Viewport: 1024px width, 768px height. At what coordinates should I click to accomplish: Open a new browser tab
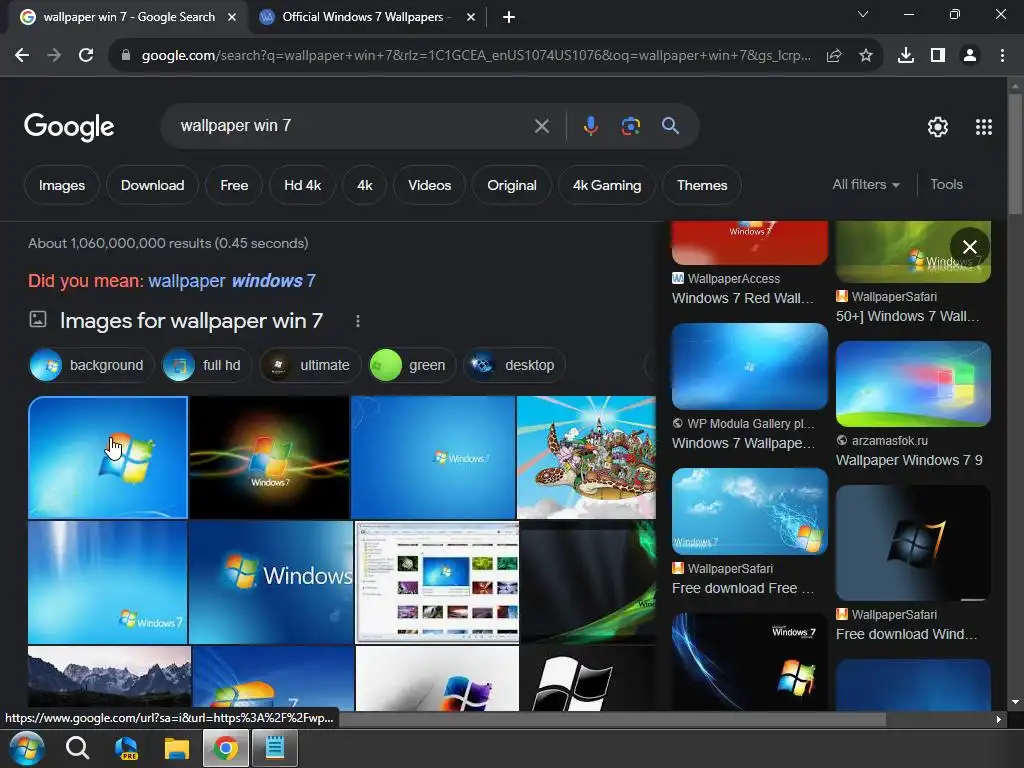509,17
